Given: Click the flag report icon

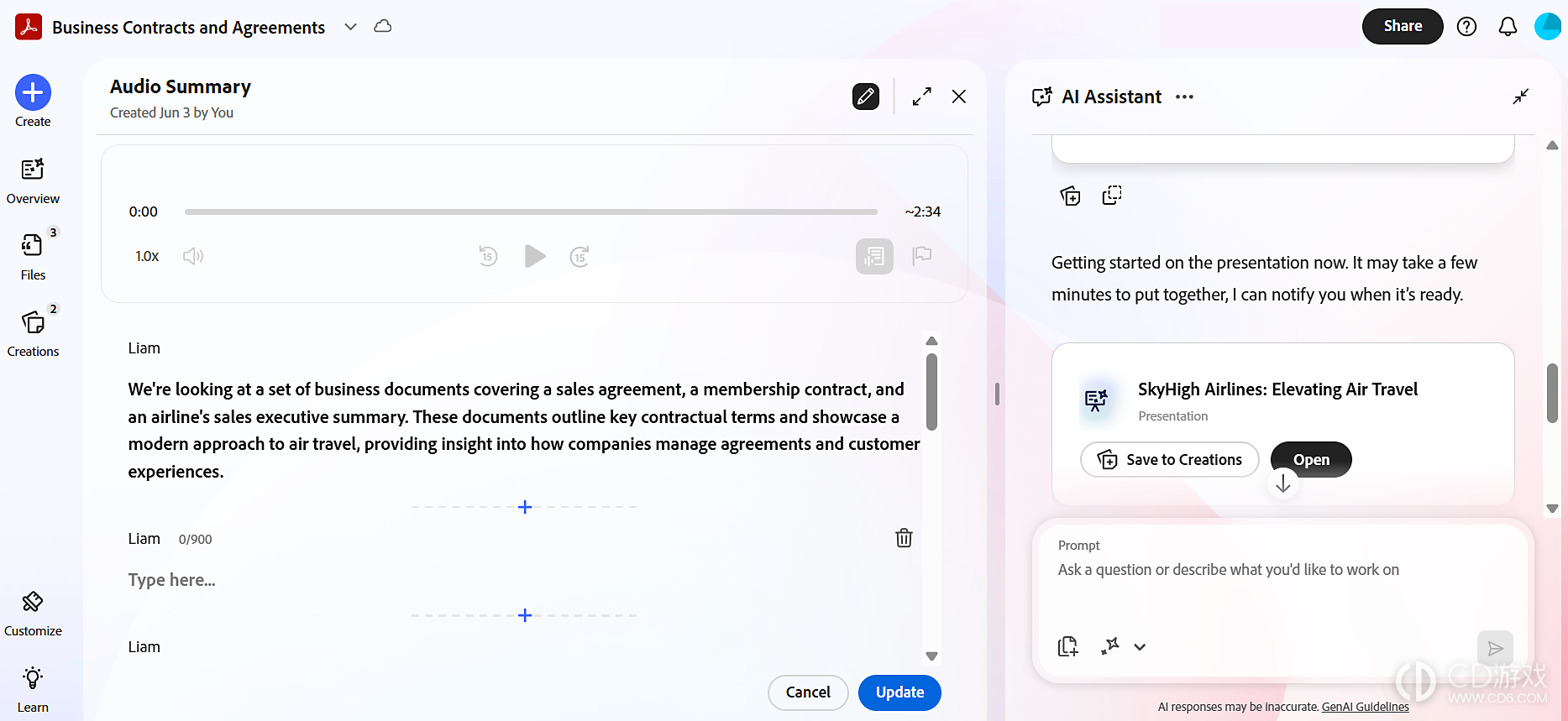Looking at the screenshot, I should (x=922, y=255).
